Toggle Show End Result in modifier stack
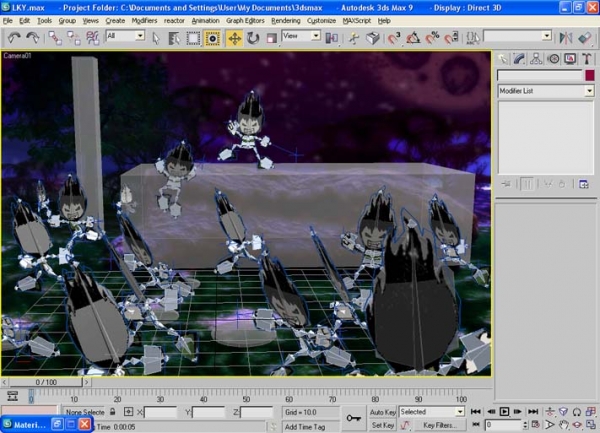The height and width of the screenshot is (433, 600). click(527, 184)
